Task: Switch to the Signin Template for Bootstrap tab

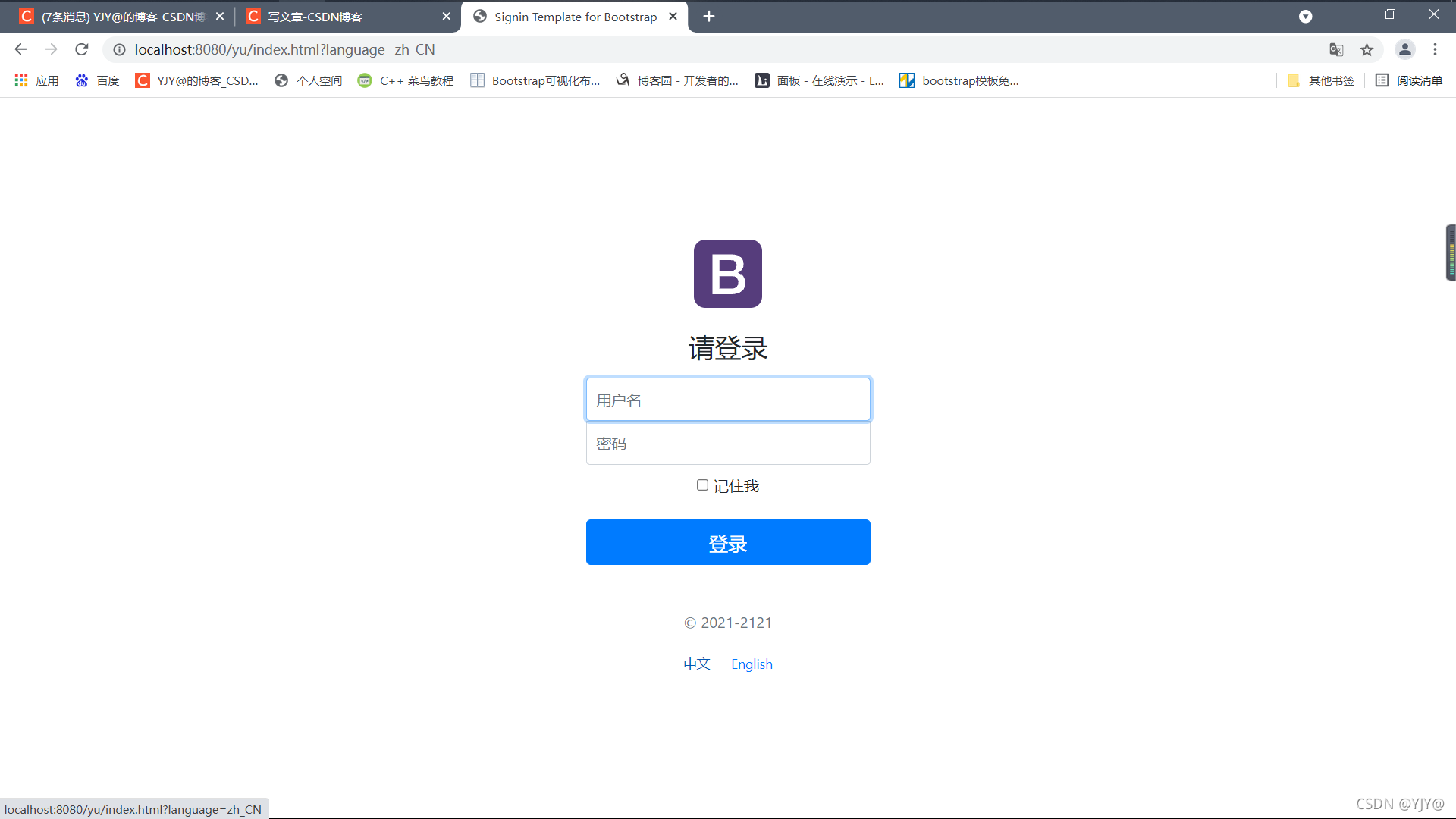Action: (574, 16)
